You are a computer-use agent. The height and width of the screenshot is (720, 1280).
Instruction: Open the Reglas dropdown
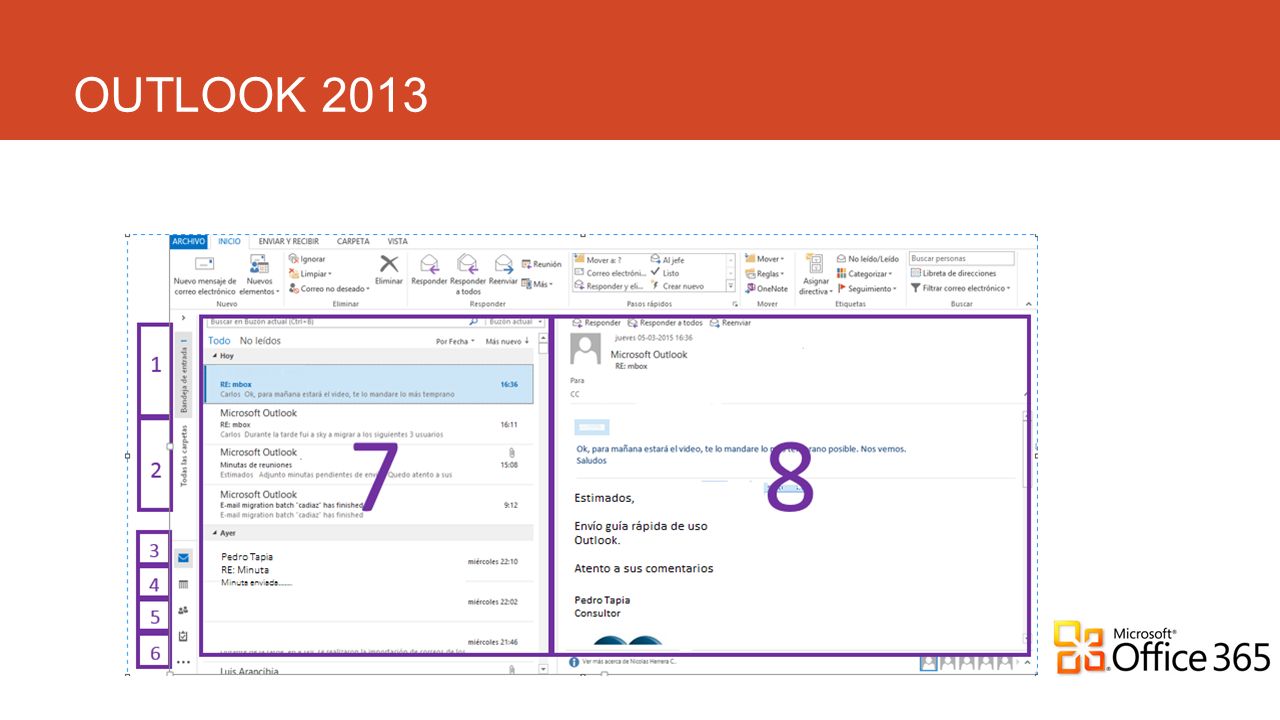point(763,274)
